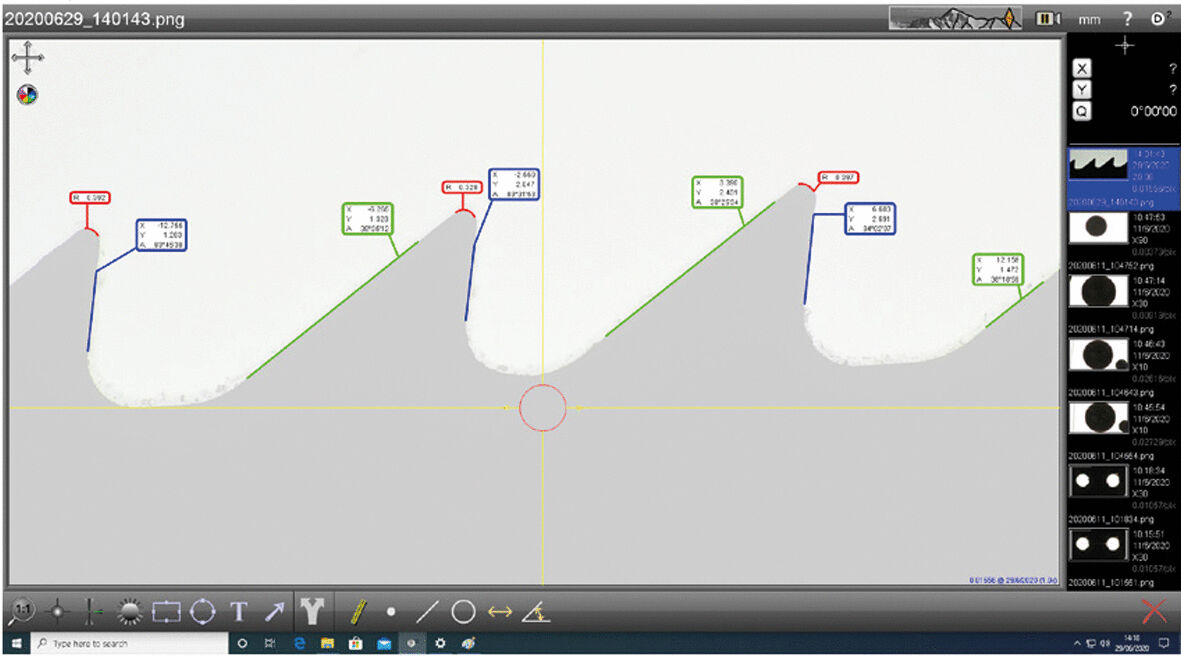Reset the Y coordinate button
This screenshot has width=1181, height=656.
click(x=1082, y=90)
